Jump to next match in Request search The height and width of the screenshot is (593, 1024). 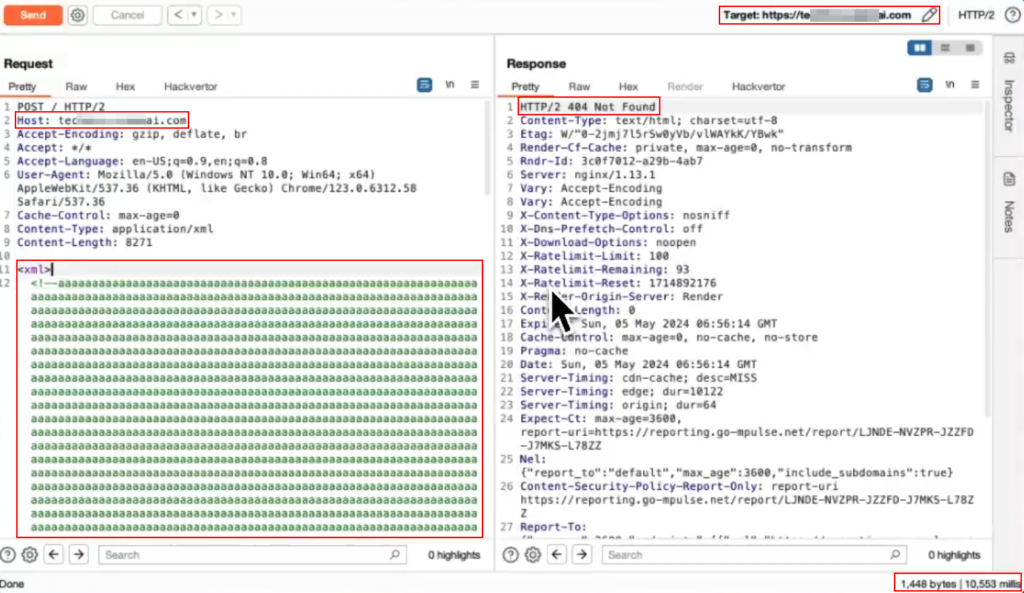tap(79, 554)
